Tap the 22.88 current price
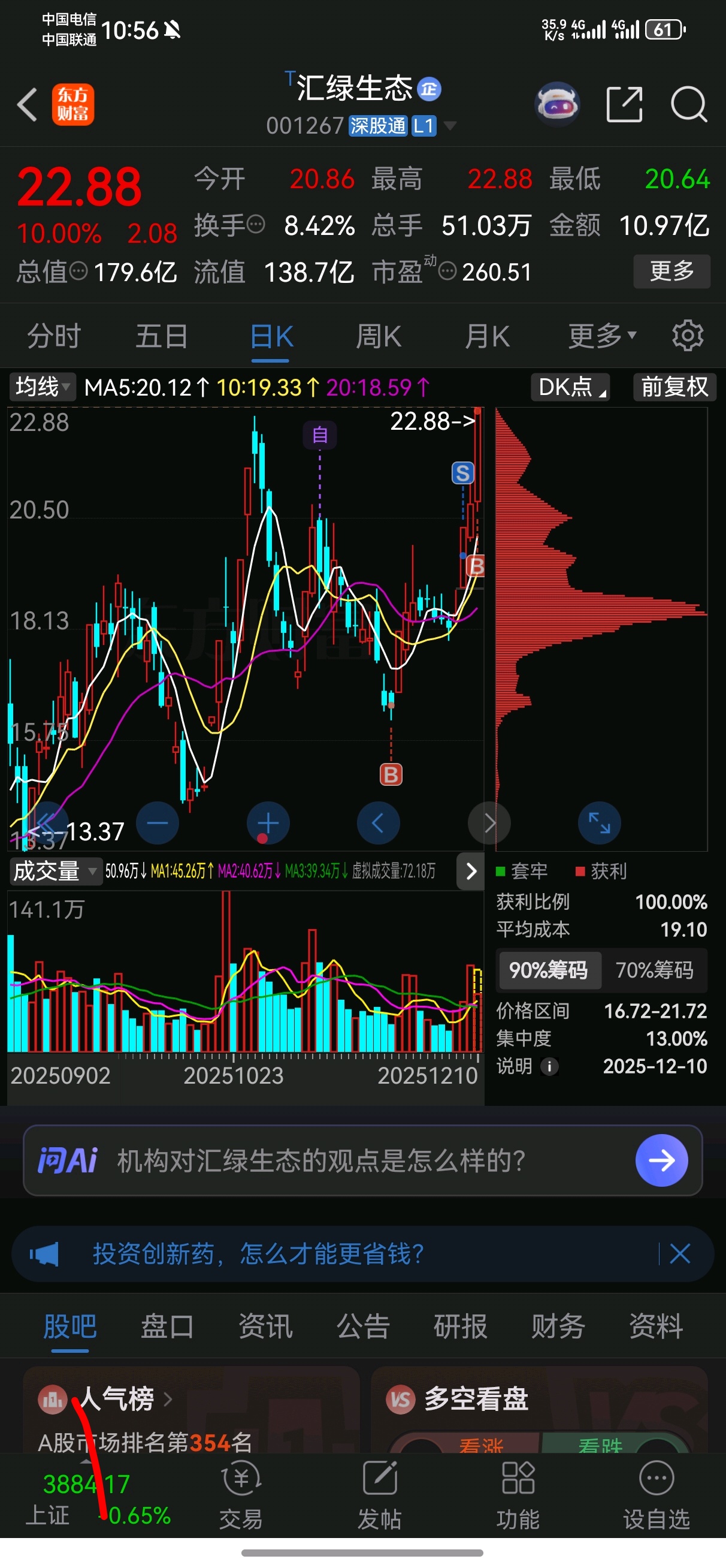This screenshot has width=726, height=1568. point(80,187)
